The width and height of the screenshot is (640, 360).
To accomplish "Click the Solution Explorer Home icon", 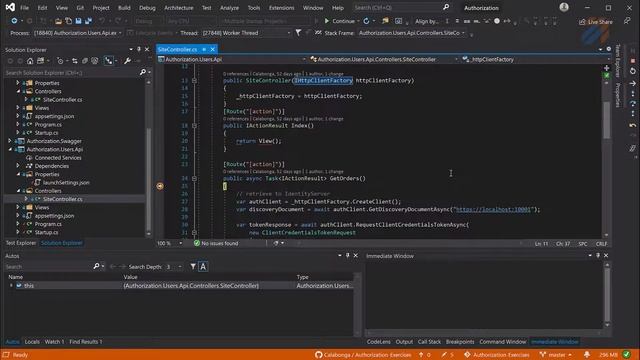I will [30, 61].
